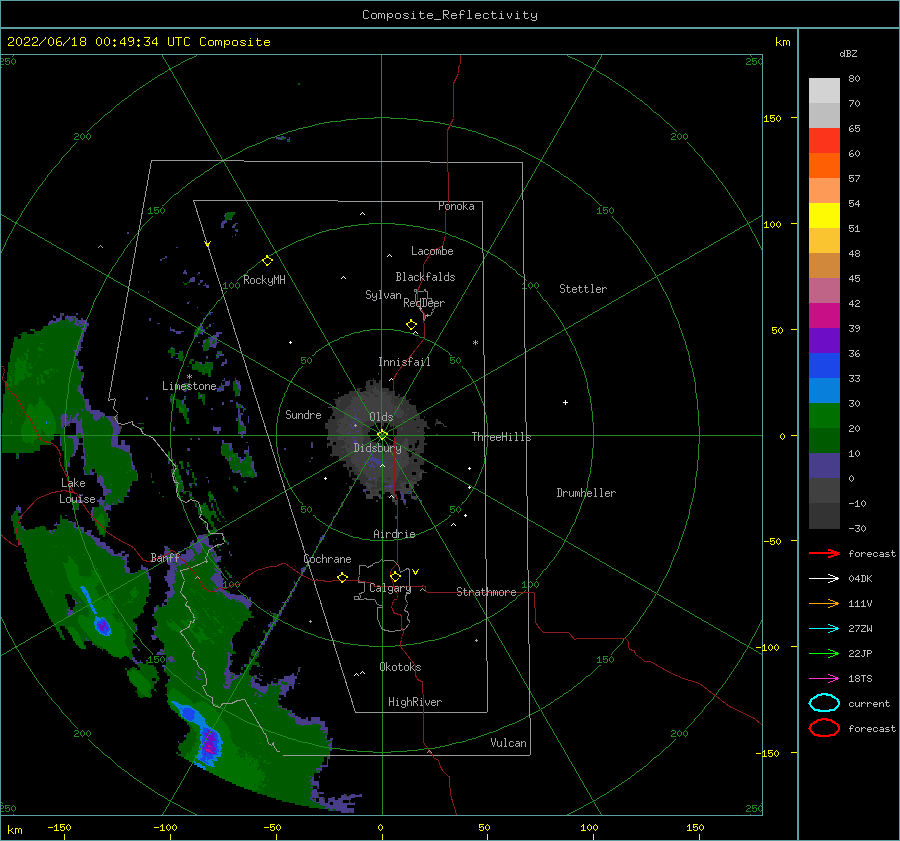Click the Blackfalds label

(425, 277)
